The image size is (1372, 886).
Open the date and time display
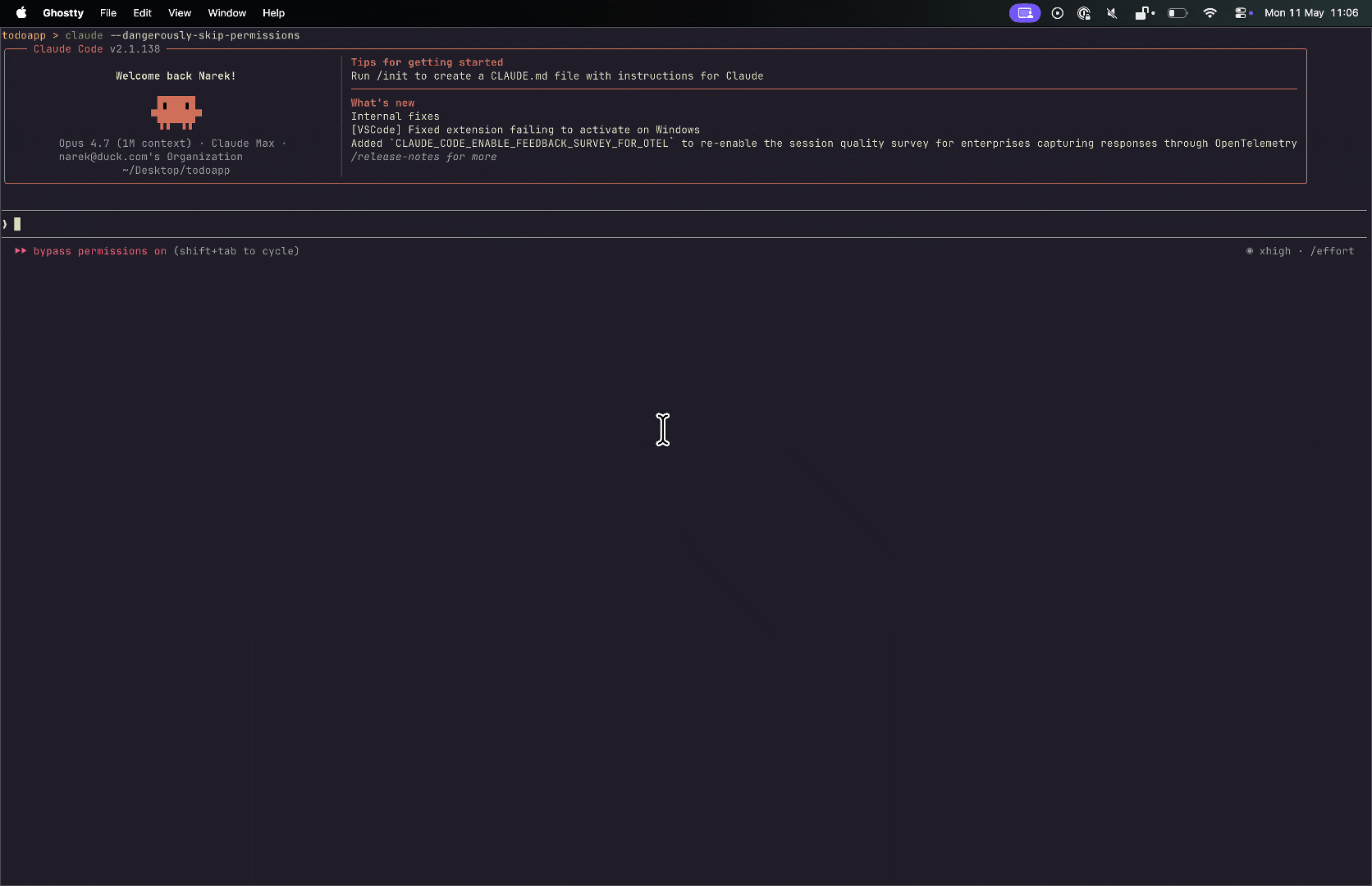coord(1311,13)
